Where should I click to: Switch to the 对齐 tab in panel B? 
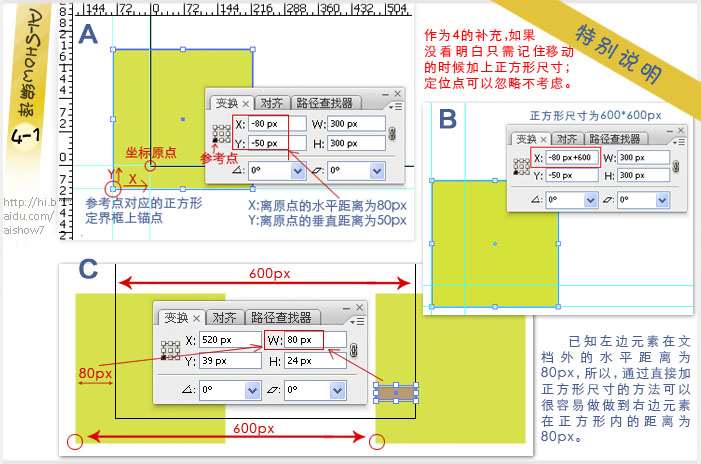click(566, 139)
